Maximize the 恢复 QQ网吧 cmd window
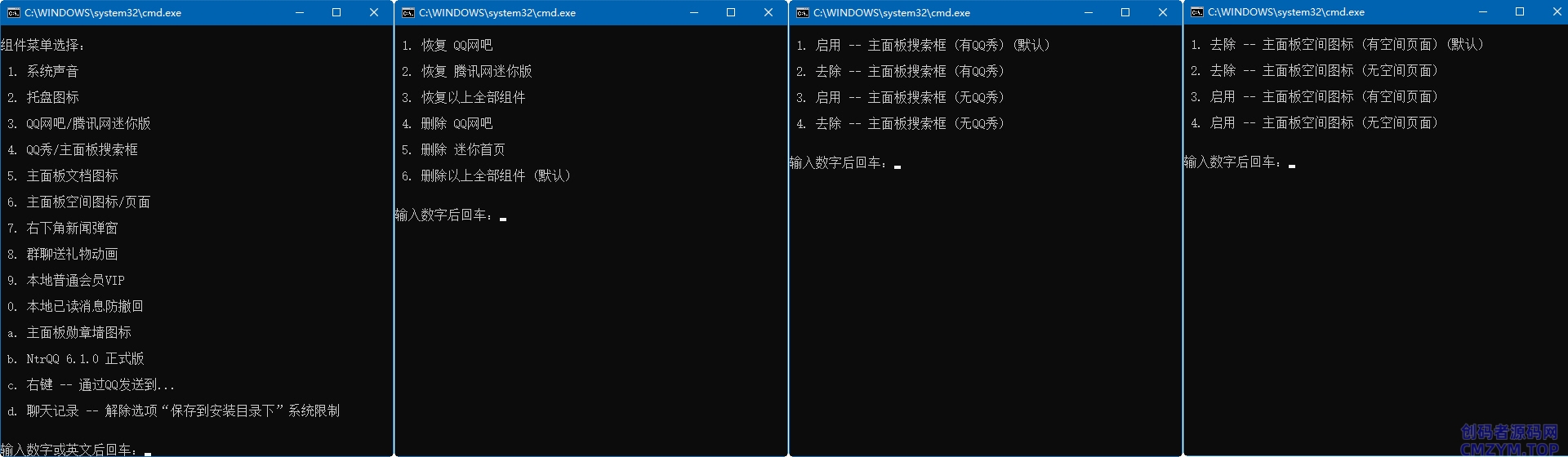 [731, 13]
